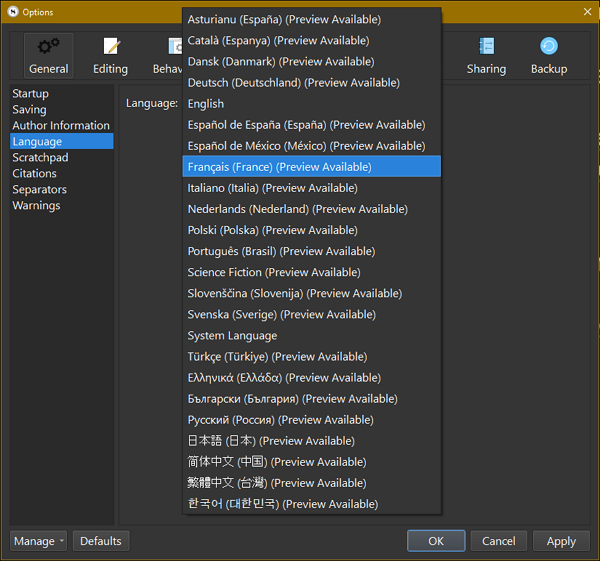The width and height of the screenshot is (600, 561).
Task: Choose Polski (Polska) language option
Action: [311, 230]
